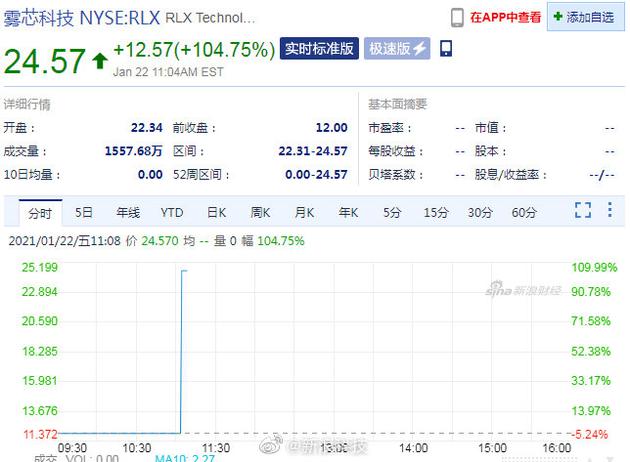Viewport: 630px width, 462px height.
Task: Select the YTD chart tab
Action: 172,213
